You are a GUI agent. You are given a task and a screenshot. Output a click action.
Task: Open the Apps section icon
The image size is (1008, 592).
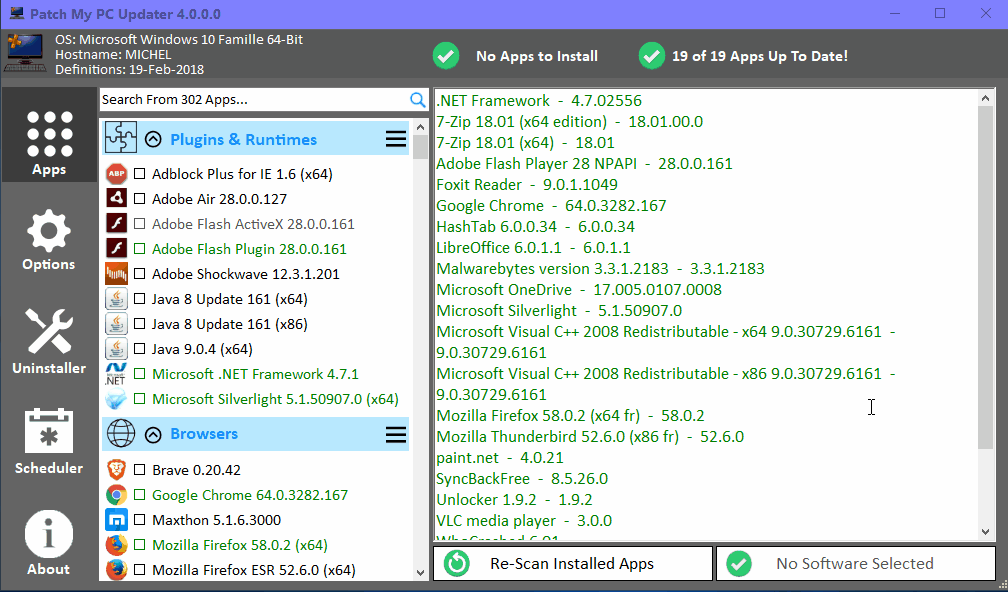50,134
